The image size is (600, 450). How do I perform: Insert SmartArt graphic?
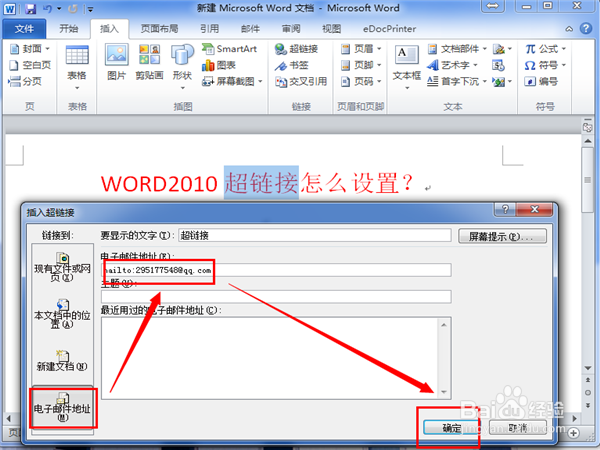229,49
